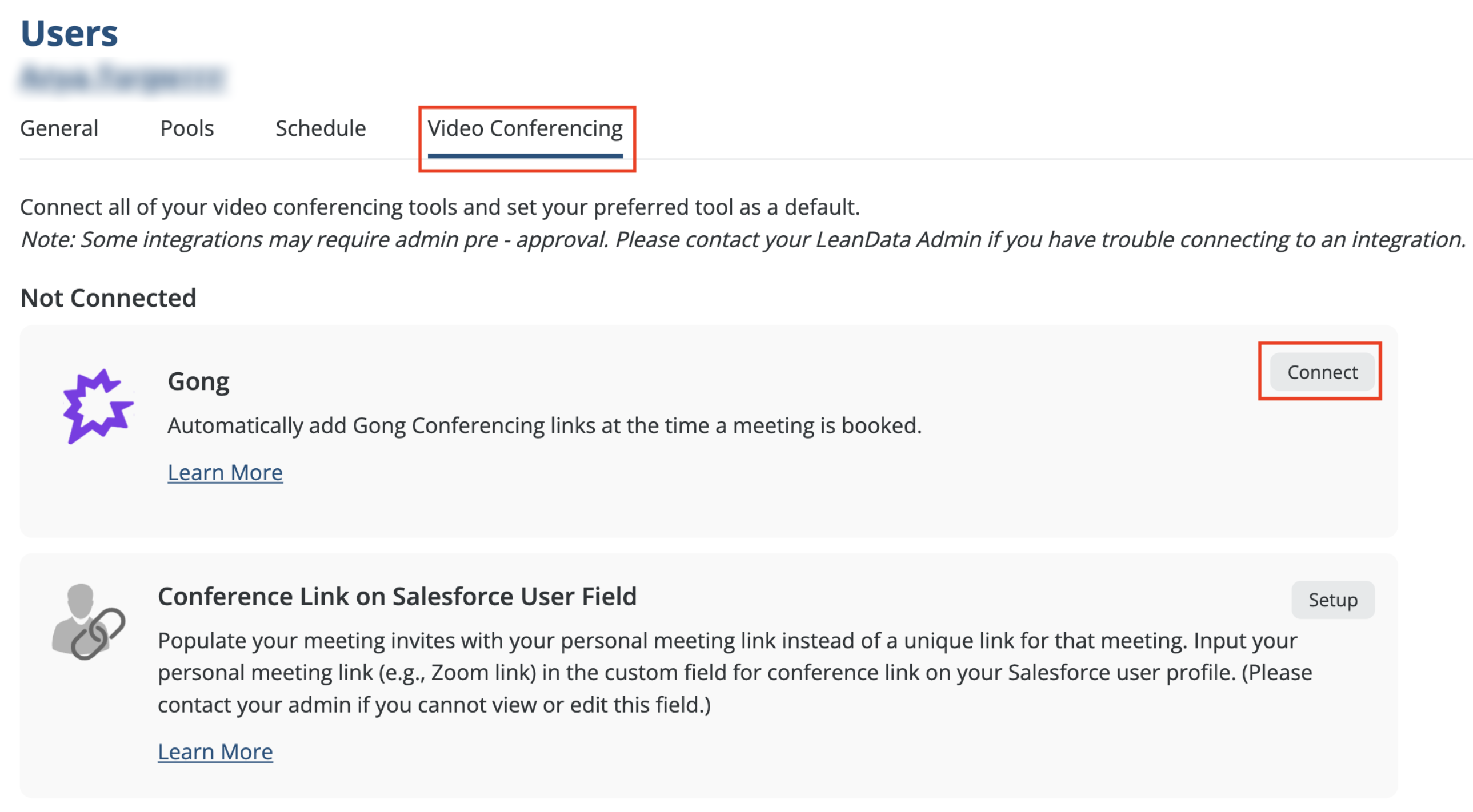Open Learn More under Gong description
The image size is (1473, 812).
click(225, 472)
